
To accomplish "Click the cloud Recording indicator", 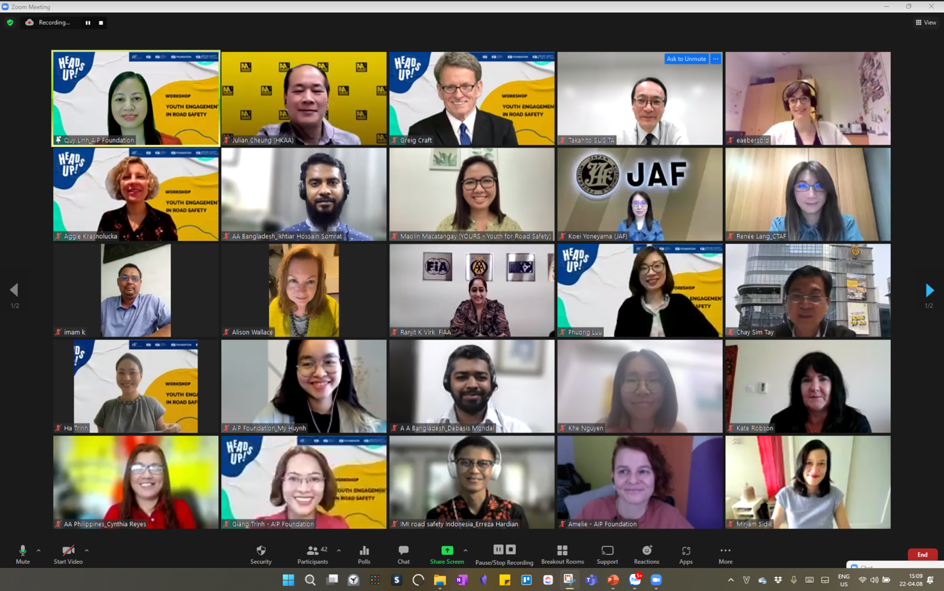I will click(48, 23).
